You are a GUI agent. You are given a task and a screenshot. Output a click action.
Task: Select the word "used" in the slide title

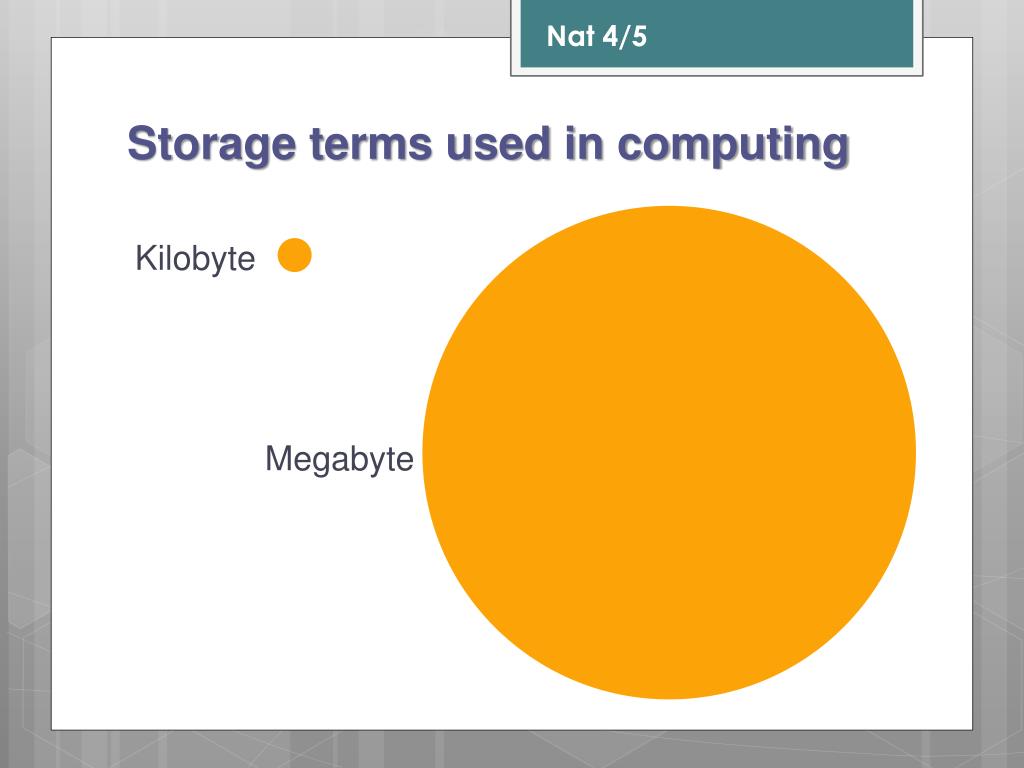498,144
